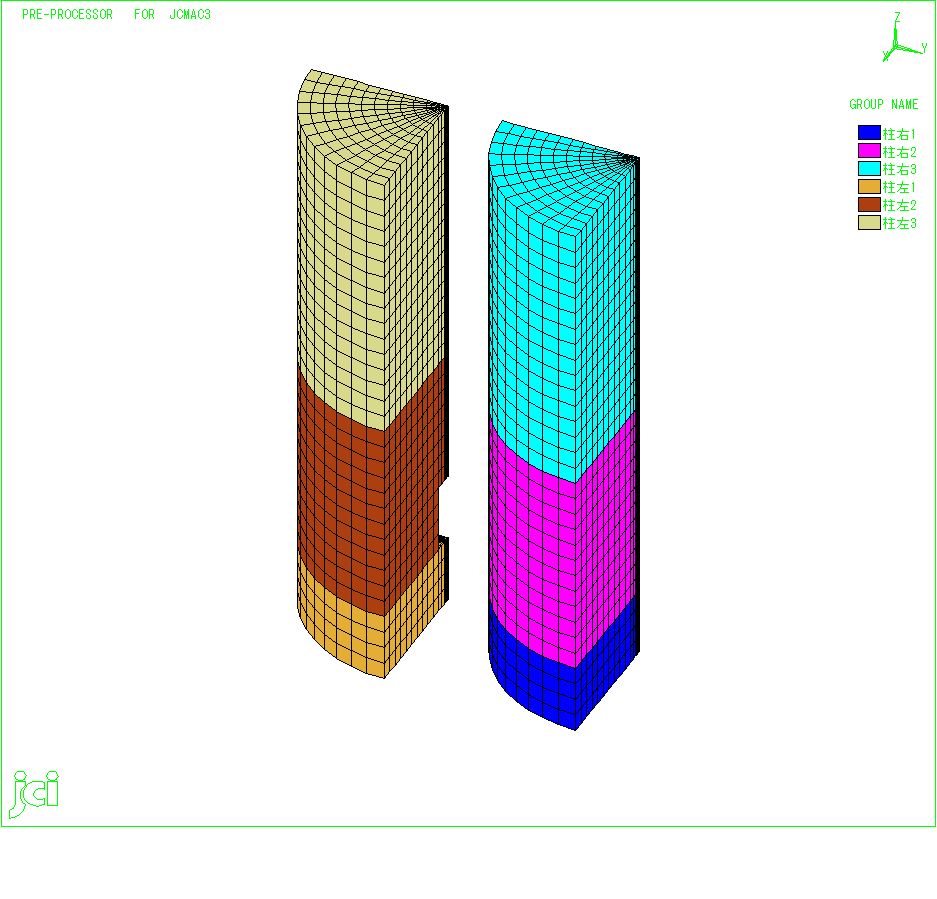Select the cyan swatch for 柱右3
937x899 pixels.
point(869,169)
